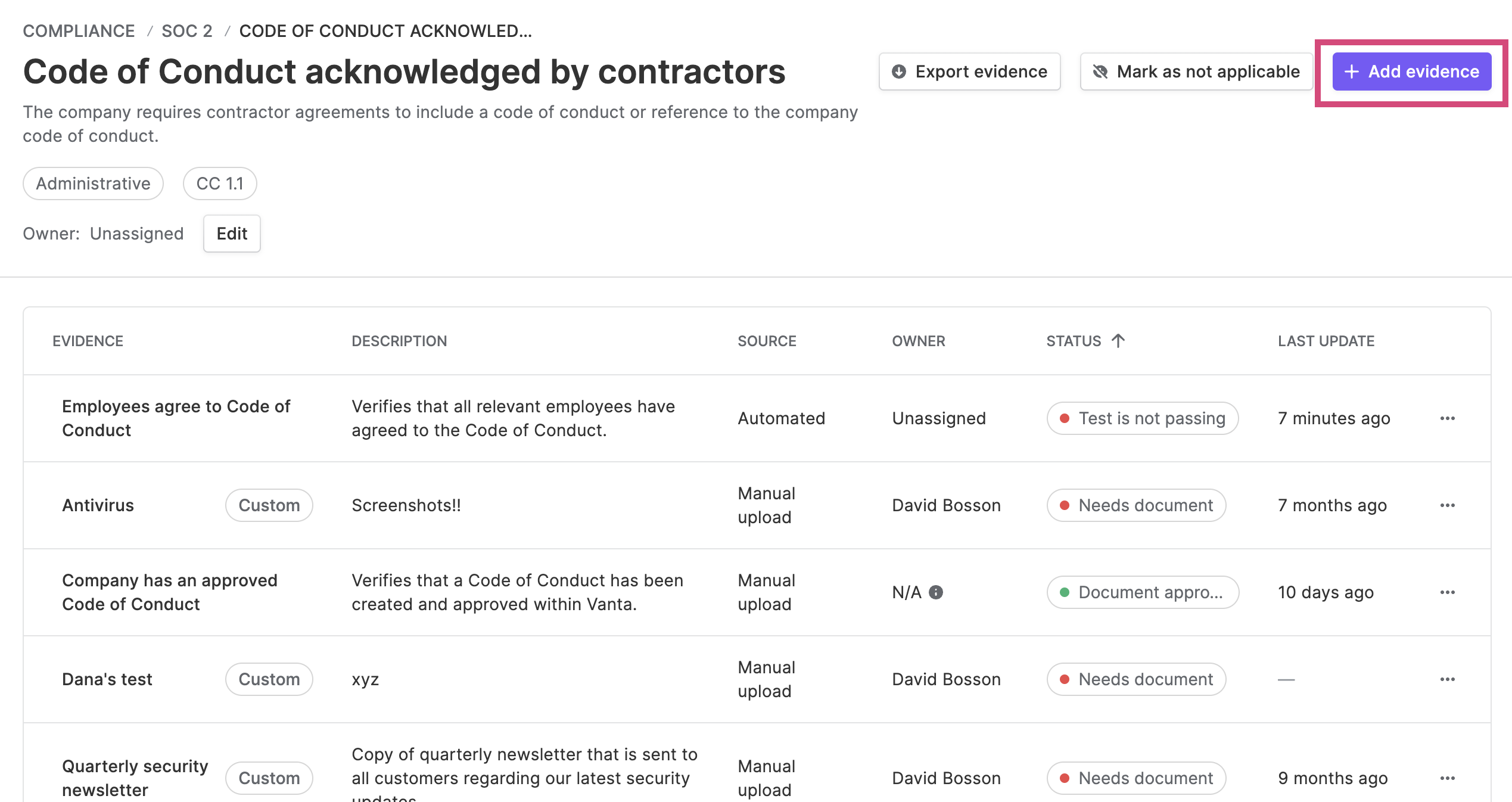Click the Test is not passing status
Screen dimensions: 1512x802
(1143, 418)
